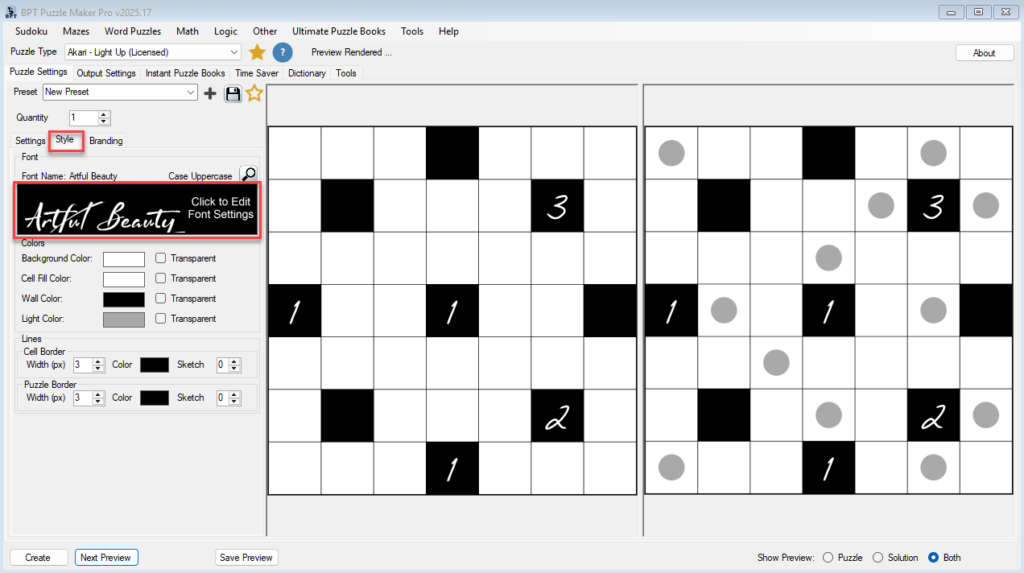Screen dimensions: 1024x573
Task: Expand the Puzzle Type dropdown
Action: coord(234,52)
